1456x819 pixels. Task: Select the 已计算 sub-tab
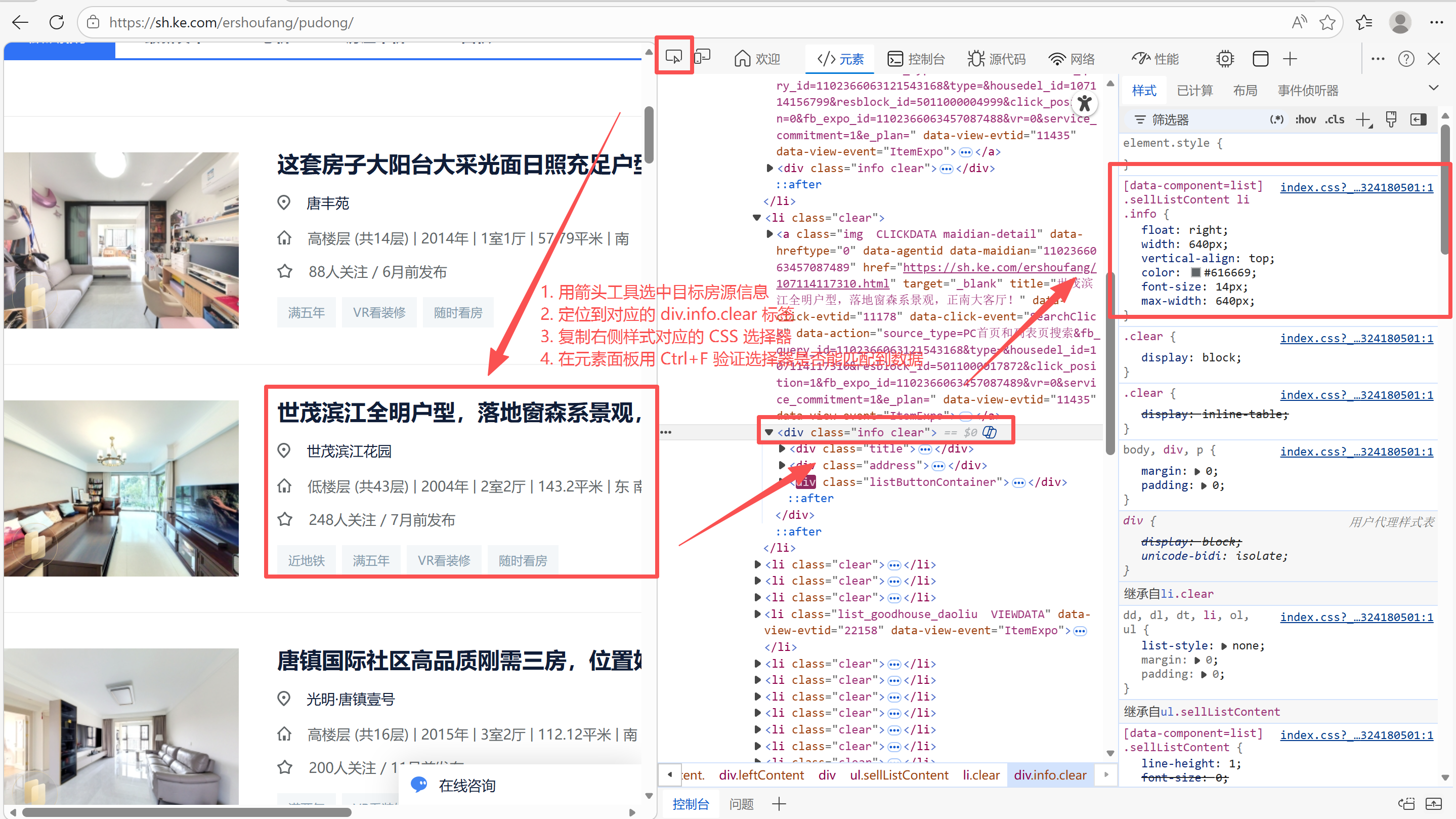(1194, 91)
